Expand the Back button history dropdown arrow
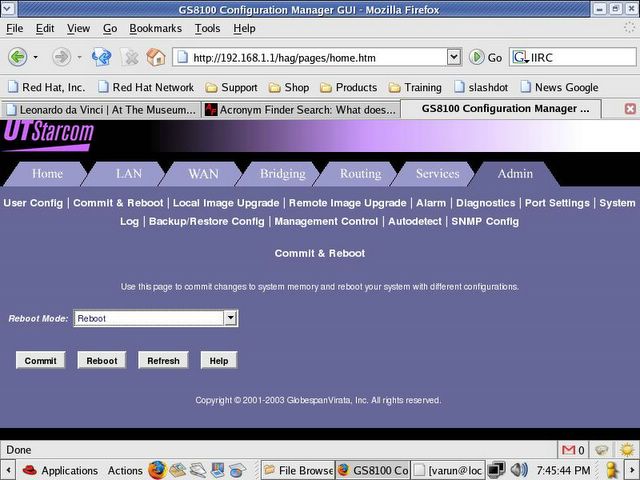The image size is (640, 480). [x=36, y=57]
